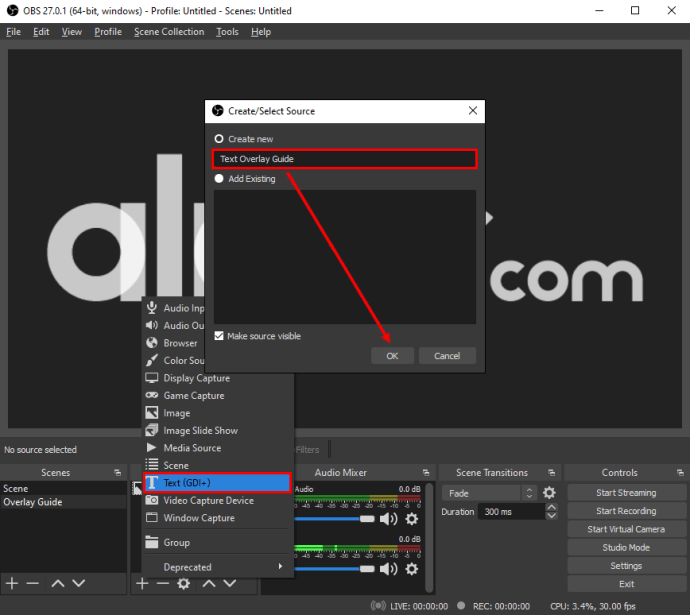The width and height of the screenshot is (690, 615).
Task: Click the Display Capture monitor icon
Action: [x=152, y=378]
